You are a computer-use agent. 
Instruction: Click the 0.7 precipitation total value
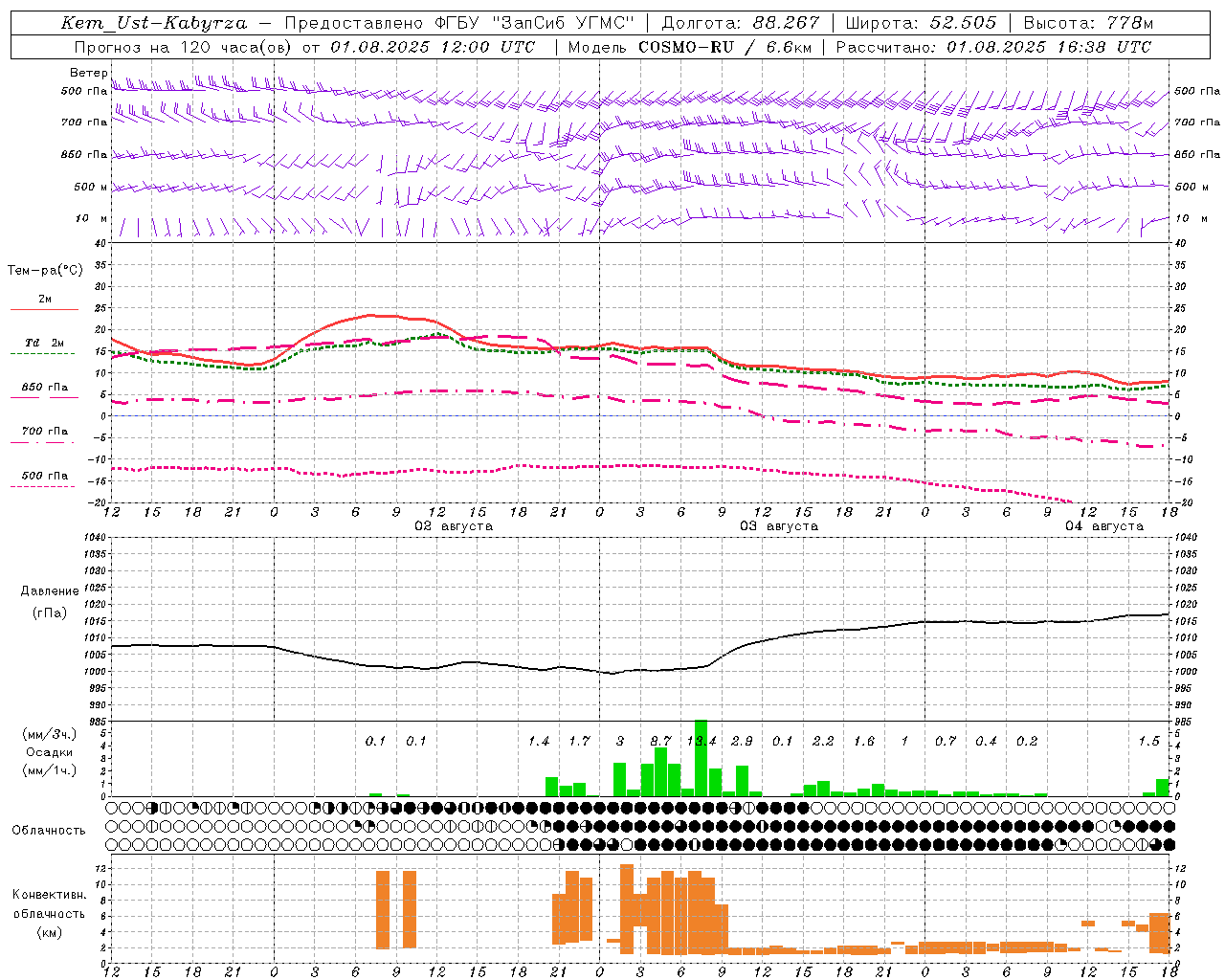946,742
